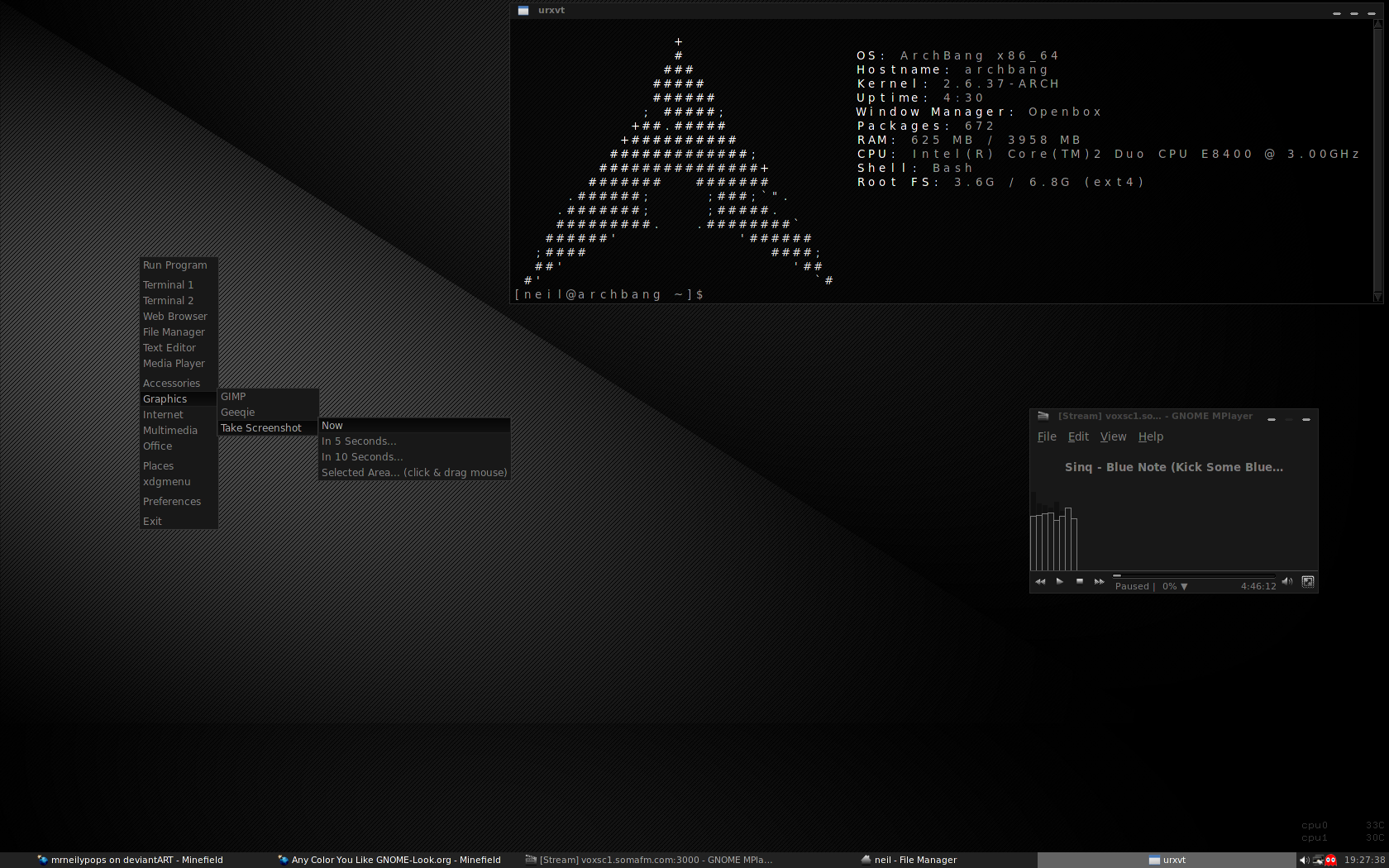The image size is (1389, 868).
Task: Click network tray icon in panel
Action: 1319,861
